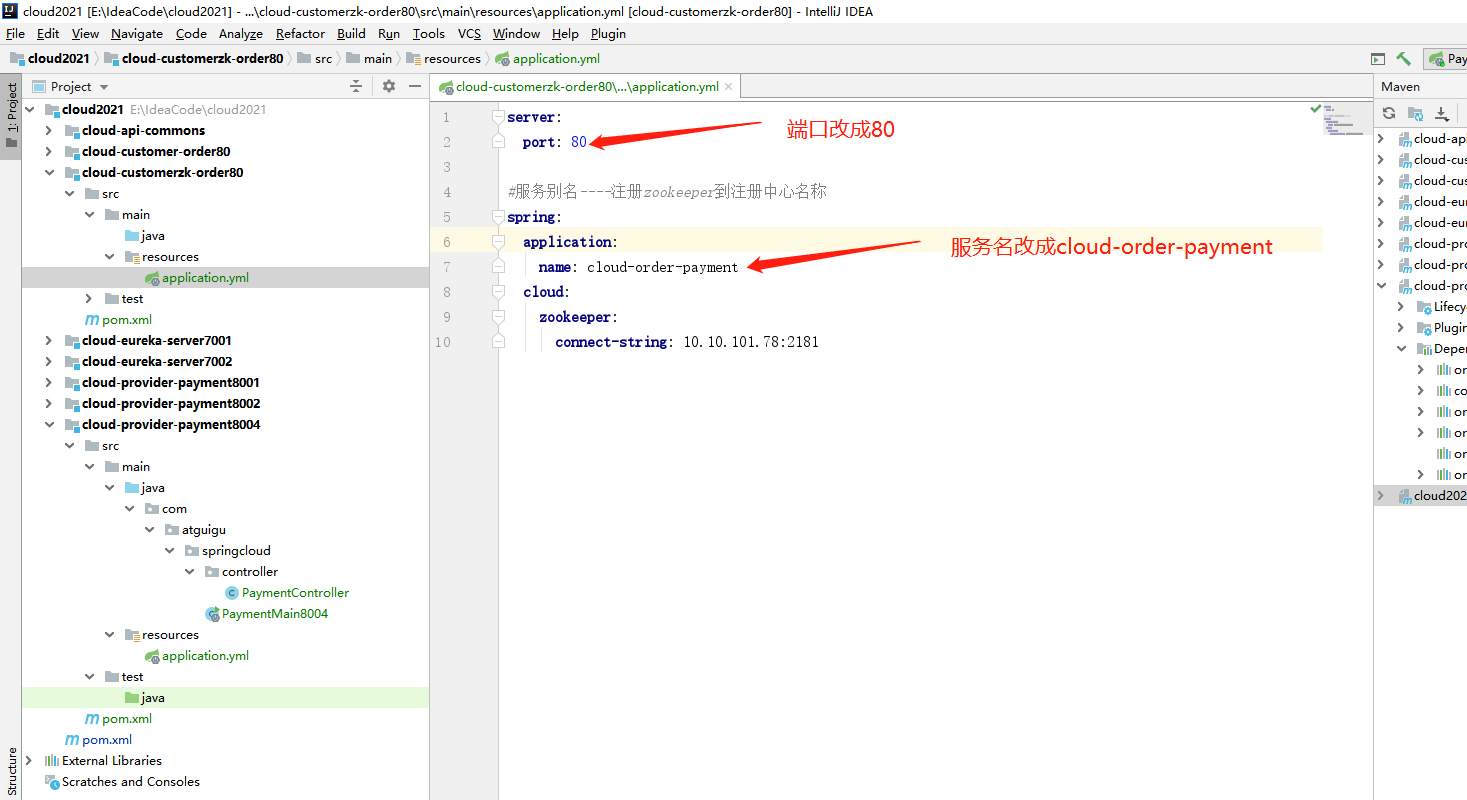This screenshot has height=800, width=1467.
Task: Click cloud-api-commons module folder icon
Action: (72, 131)
